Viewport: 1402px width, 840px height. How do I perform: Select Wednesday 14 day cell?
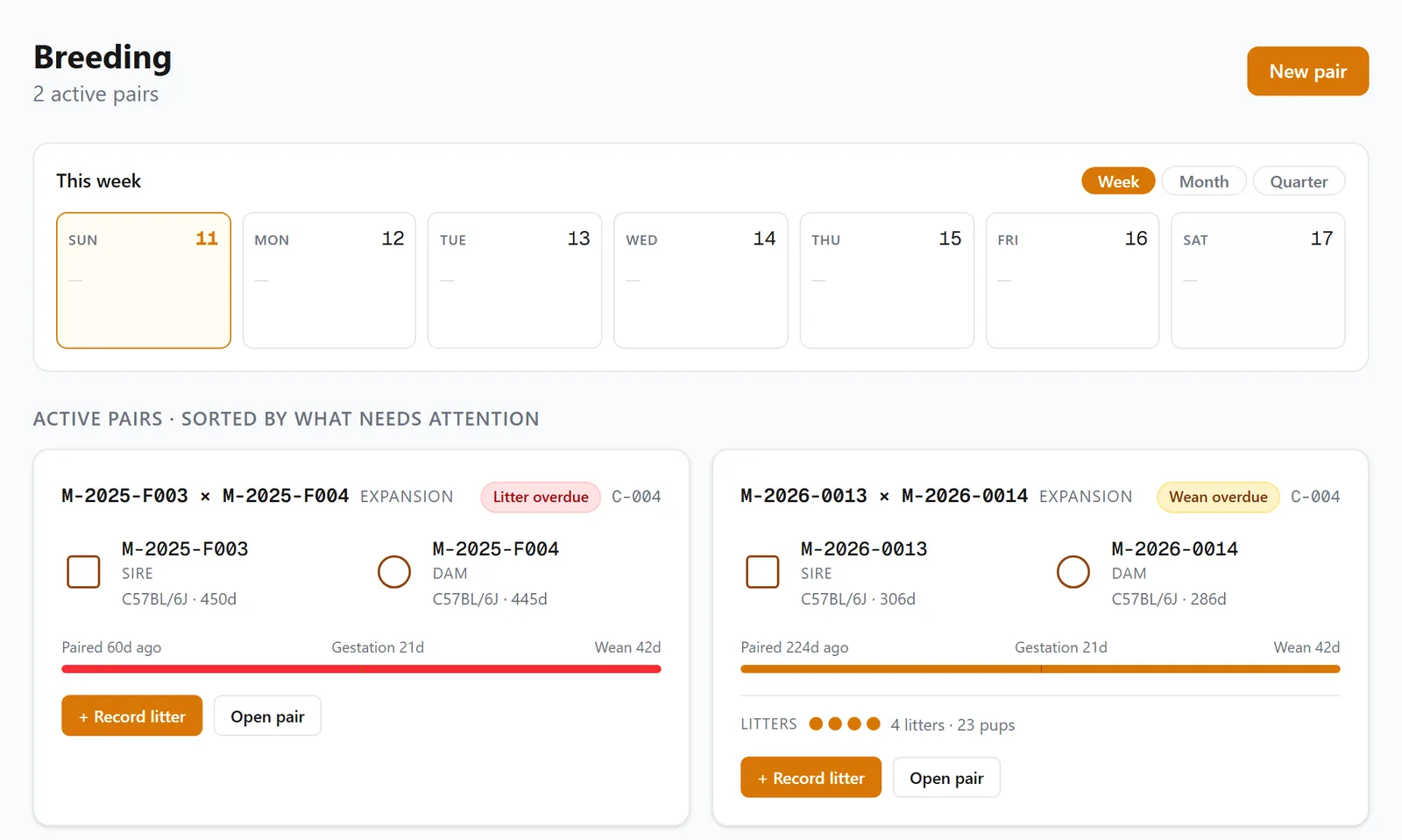point(701,280)
